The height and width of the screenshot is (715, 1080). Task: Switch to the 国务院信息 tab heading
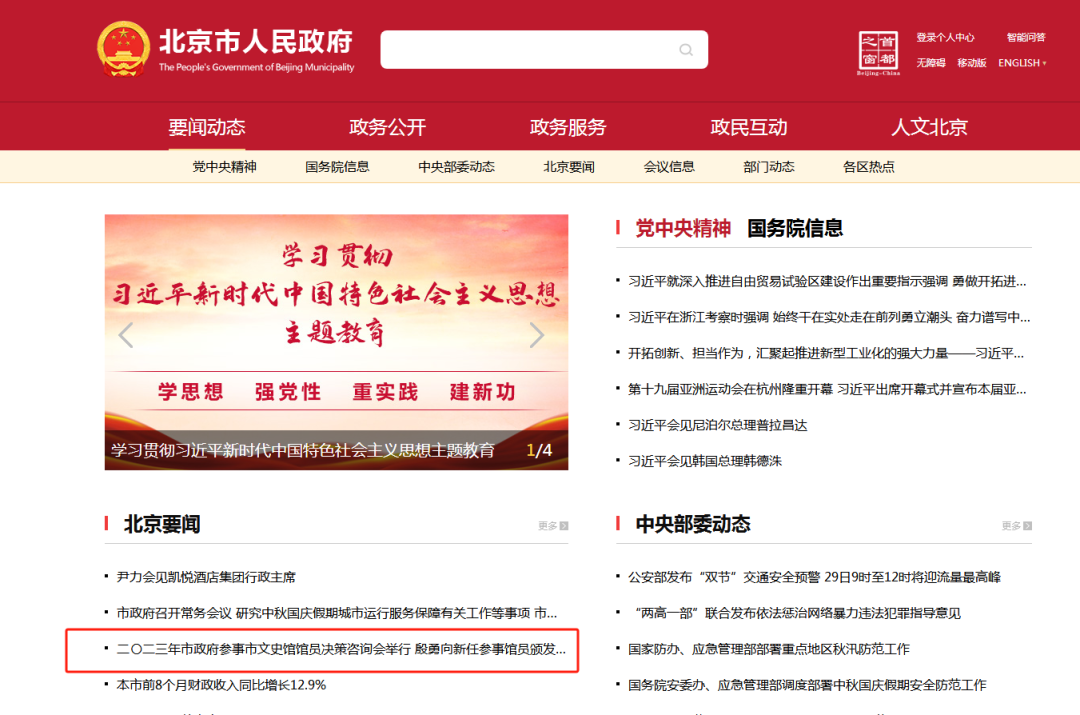[x=795, y=228]
